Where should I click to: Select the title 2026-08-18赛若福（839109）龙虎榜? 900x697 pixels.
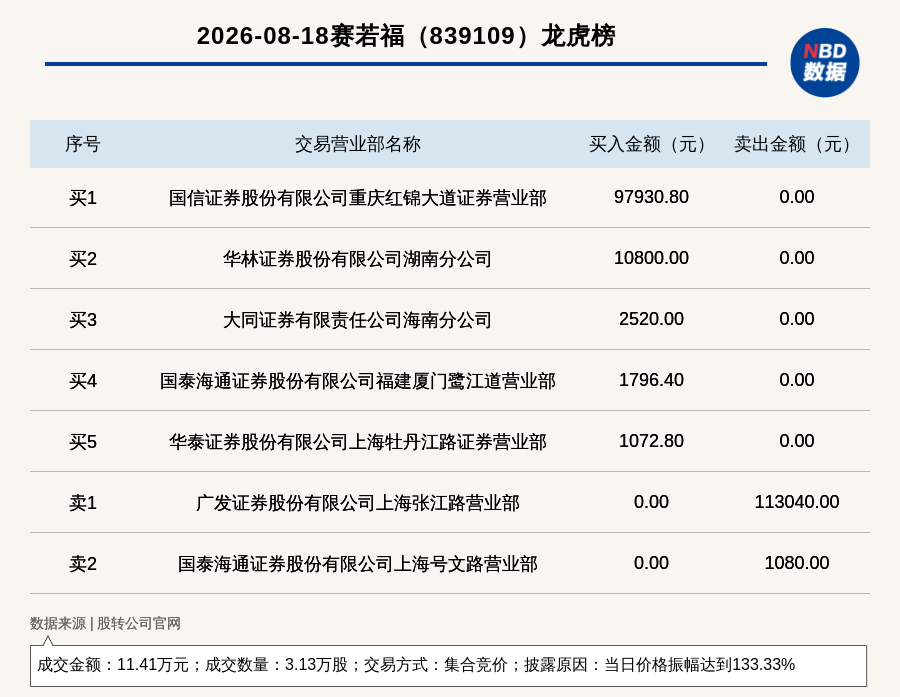pos(406,36)
